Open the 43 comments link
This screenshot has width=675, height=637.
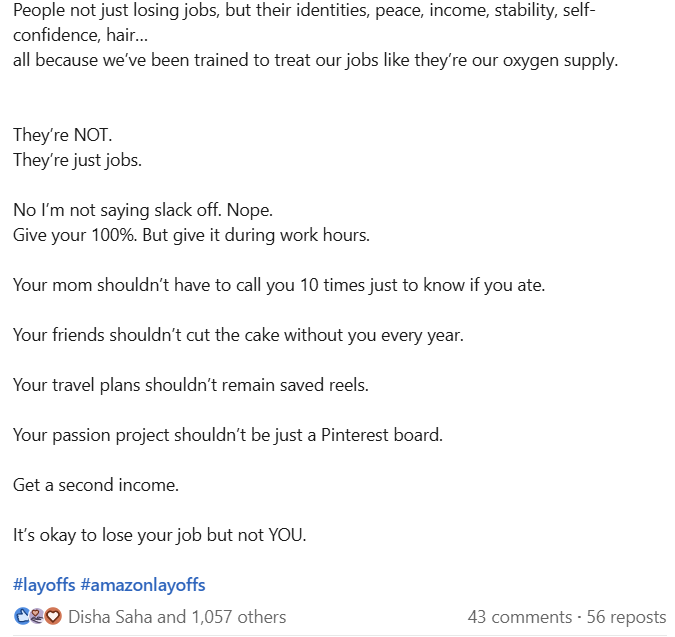click(x=517, y=617)
